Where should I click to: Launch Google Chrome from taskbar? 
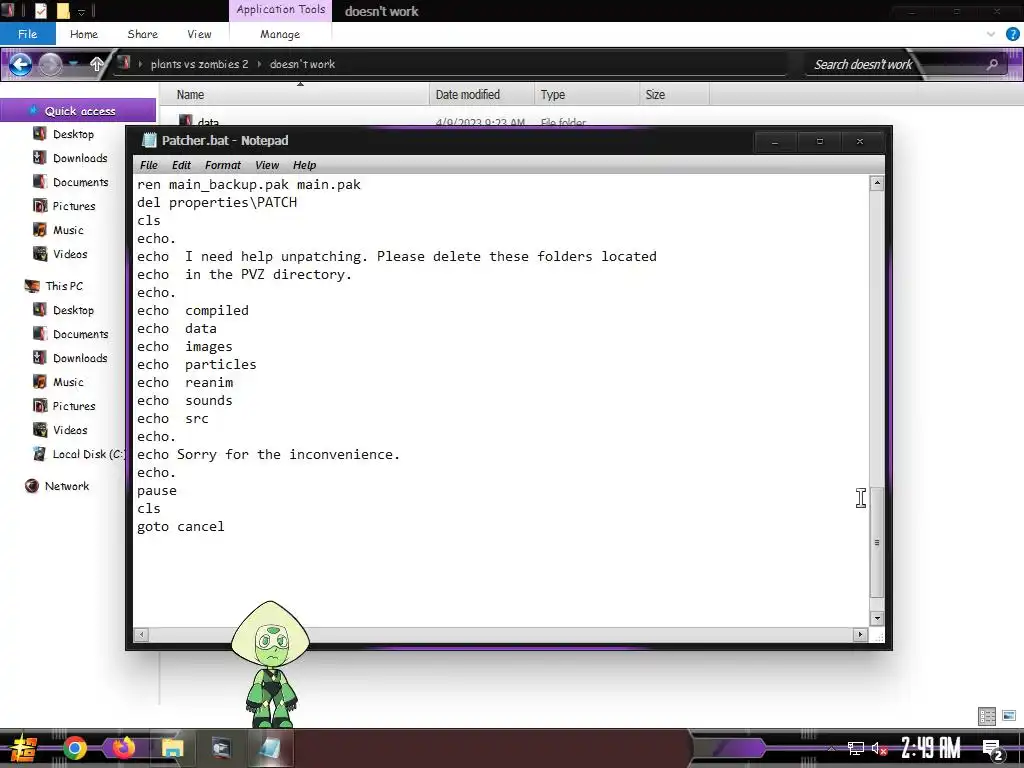75,748
